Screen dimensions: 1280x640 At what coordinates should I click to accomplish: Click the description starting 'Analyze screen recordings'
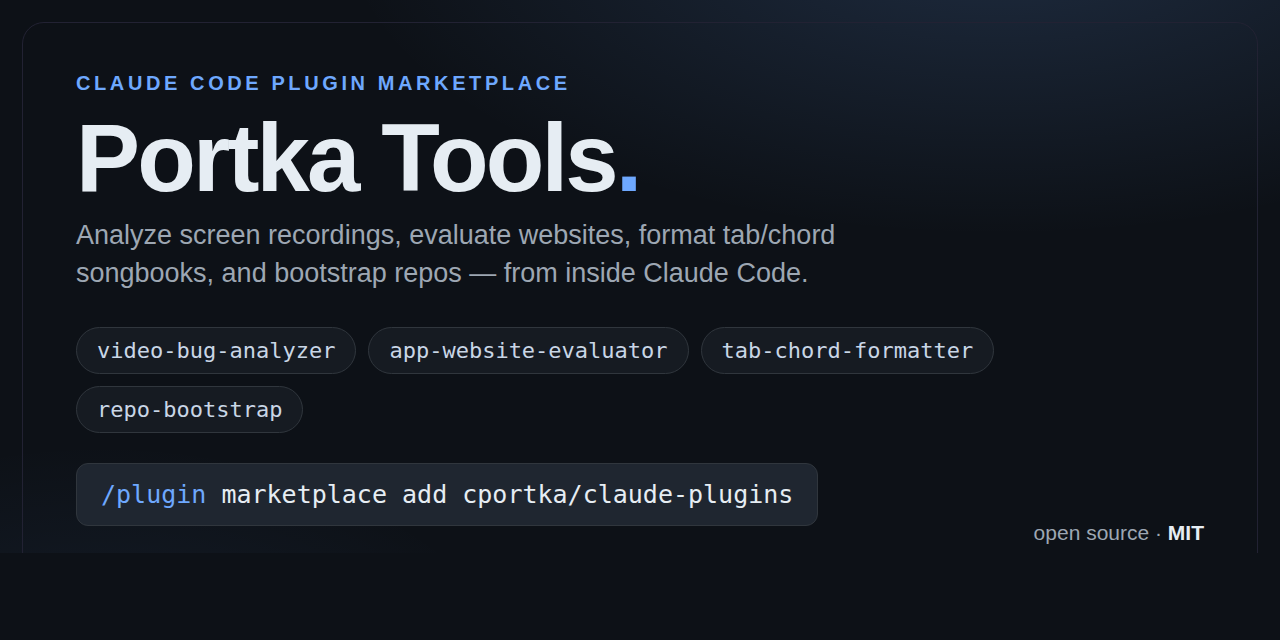coord(455,254)
